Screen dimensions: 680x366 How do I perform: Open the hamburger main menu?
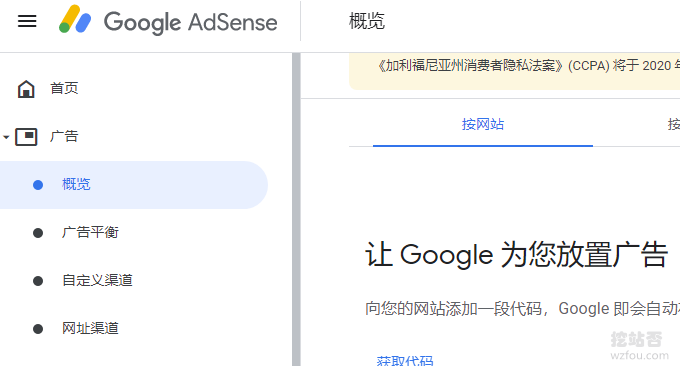coord(27,21)
